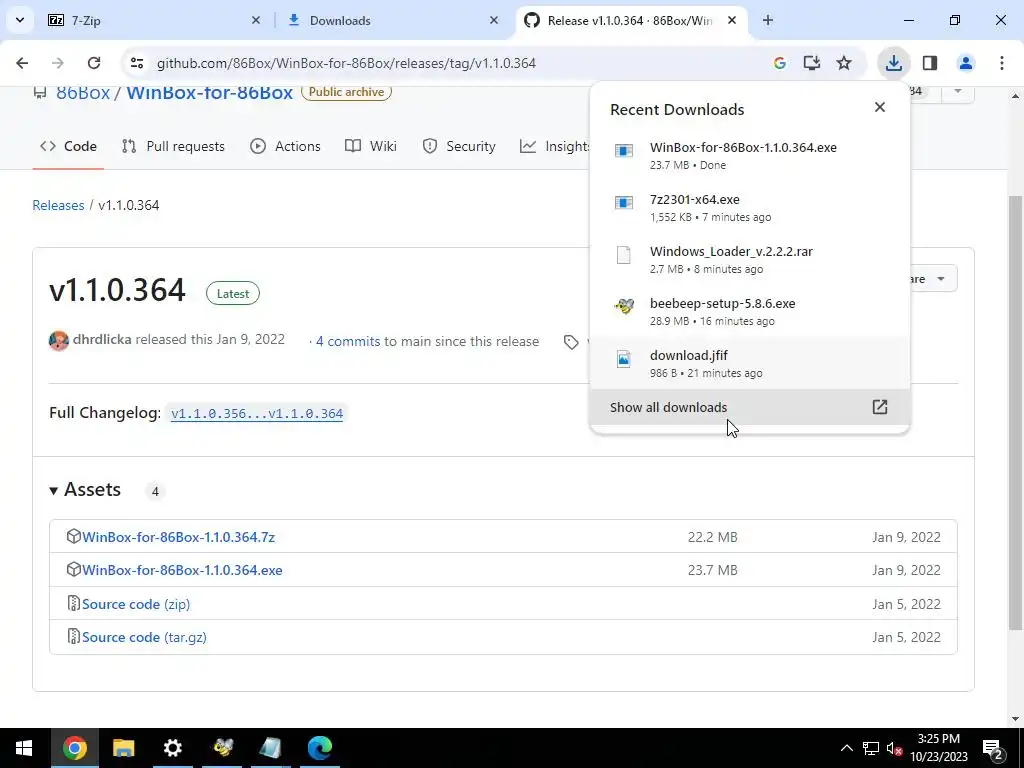Open Settings from the taskbar
The height and width of the screenshot is (768, 1024).
point(172,748)
